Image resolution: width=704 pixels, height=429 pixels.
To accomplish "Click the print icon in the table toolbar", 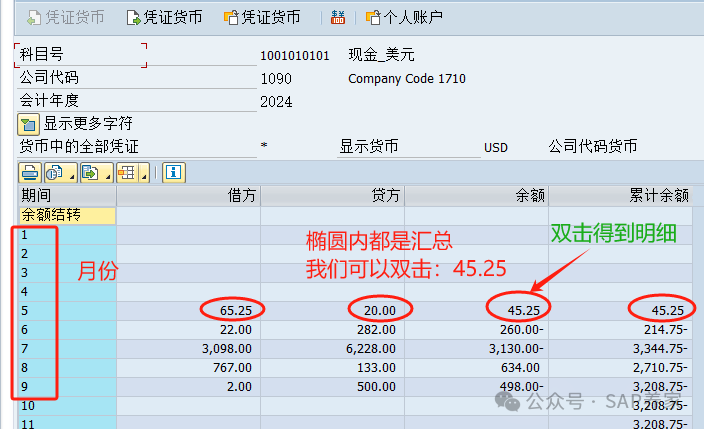I will [x=30, y=172].
